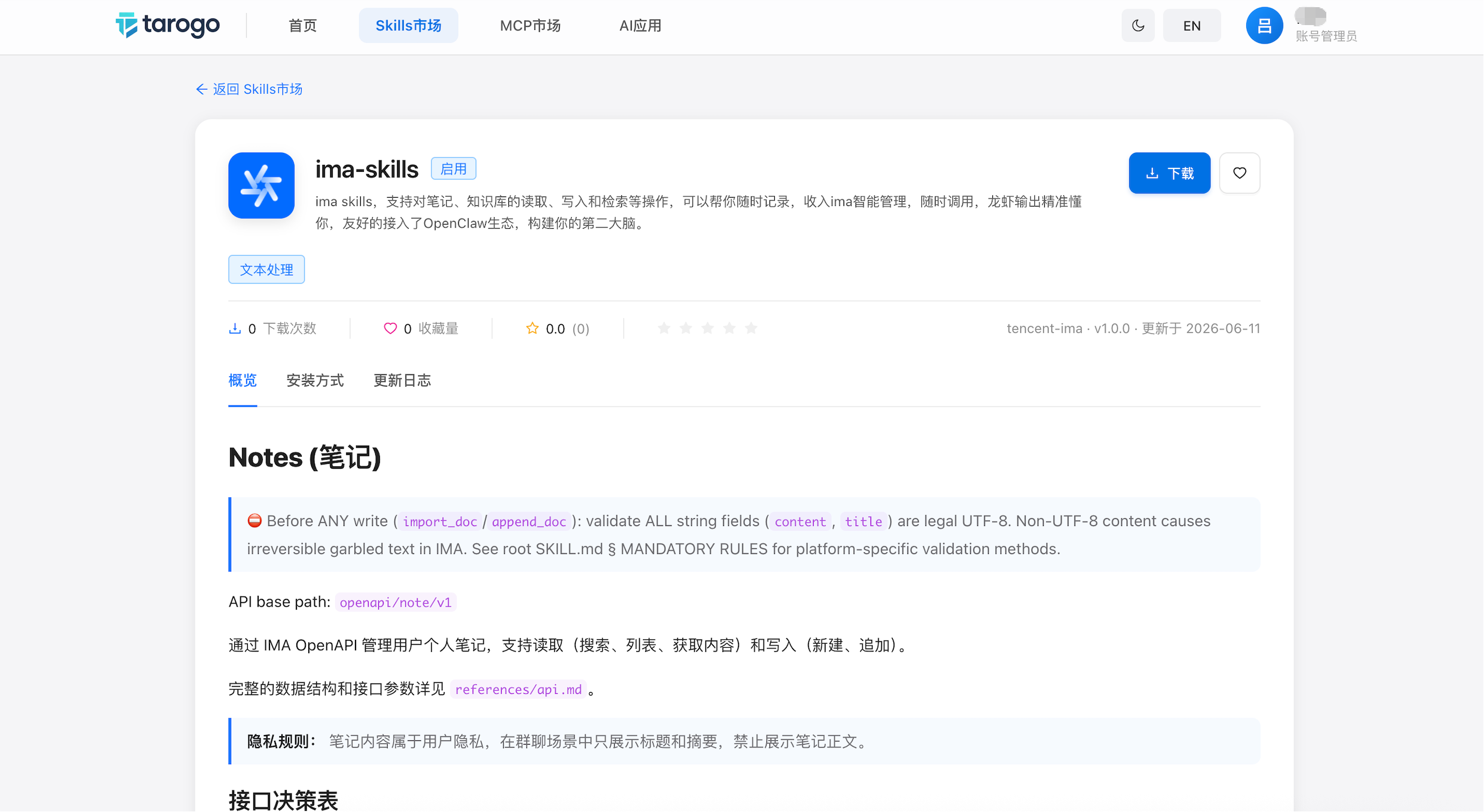The width and height of the screenshot is (1484, 812).
Task: Open 首页 in the navigation
Action: pyautogui.click(x=303, y=26)
